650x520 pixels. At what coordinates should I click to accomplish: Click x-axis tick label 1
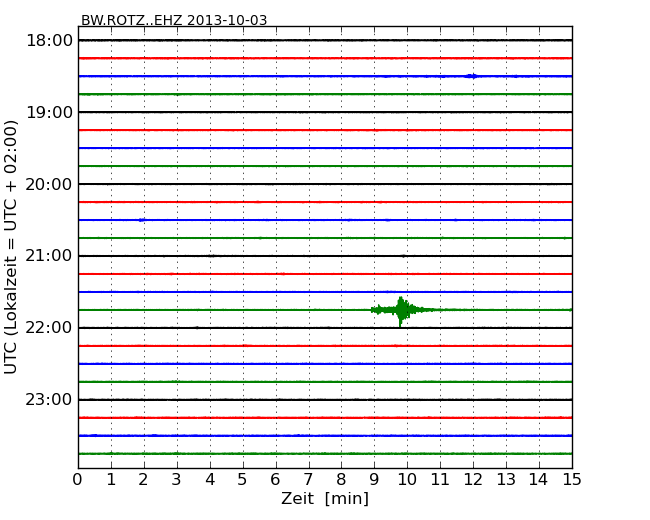pos(111,480)
